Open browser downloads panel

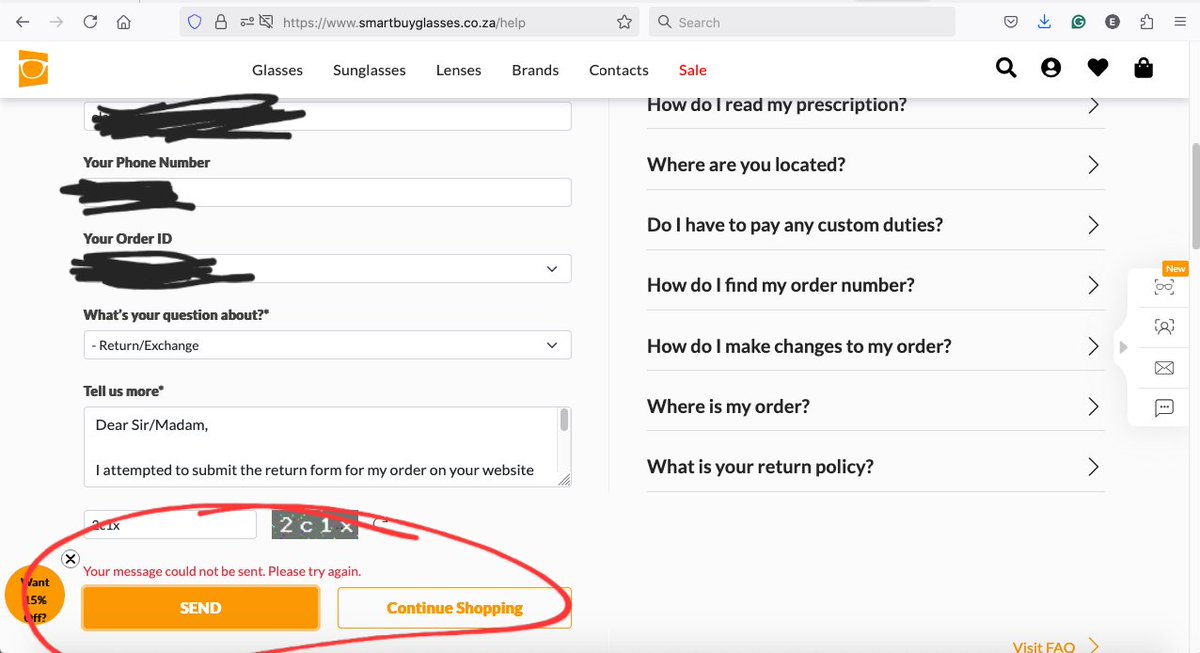[x=1044, y=22]
